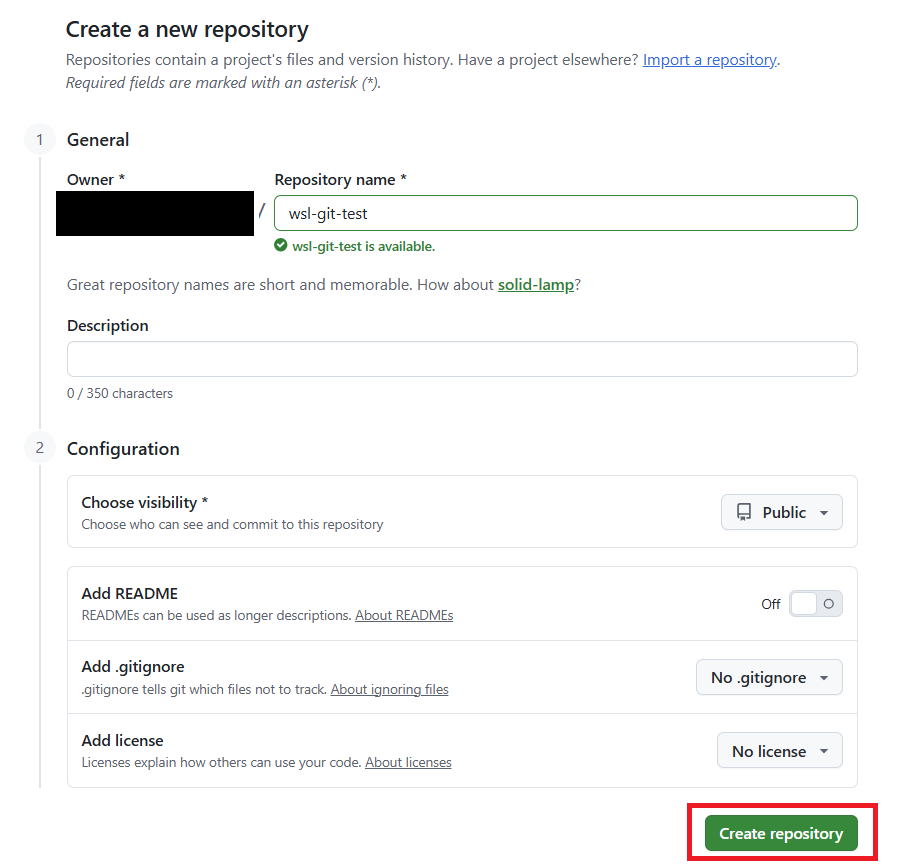Image resolution: width=897 pixels, height=864 pixels.
Task: Click the step 1 circle beside General
Action: pyautogui.click(x=39, y=139)
